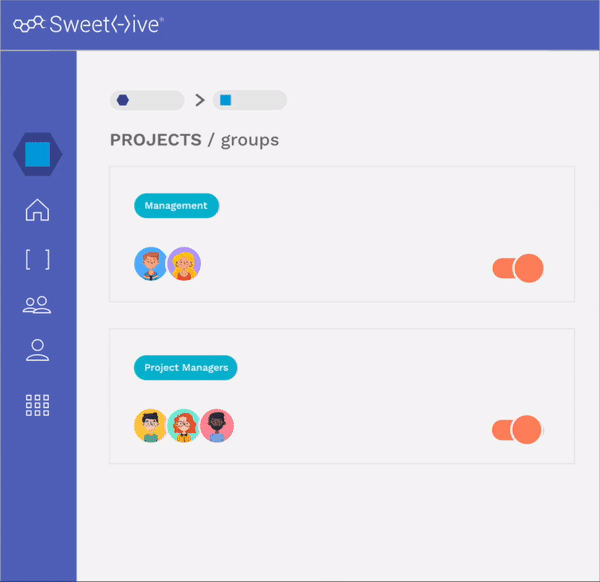Screen dimensions: 600x582
Task: Open the Home icon in sidebar
Action: (x=38, y=210)
